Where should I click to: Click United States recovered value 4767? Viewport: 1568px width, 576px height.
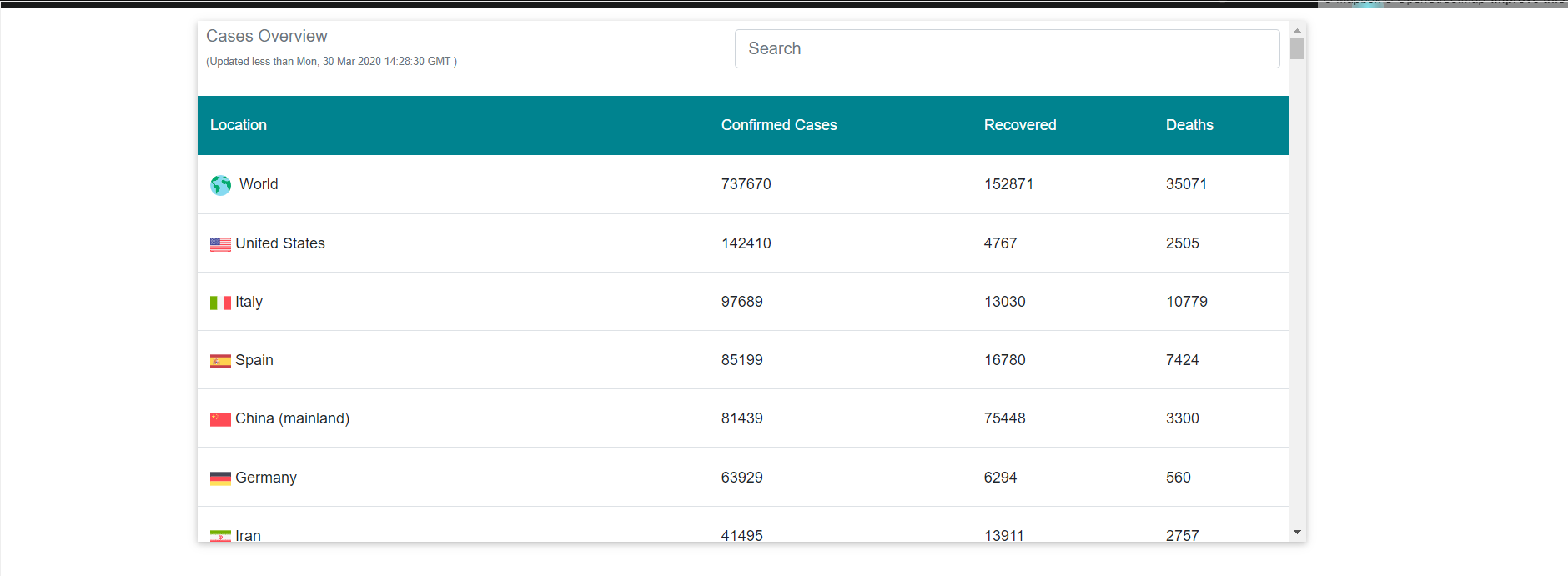pos(1000,243)
